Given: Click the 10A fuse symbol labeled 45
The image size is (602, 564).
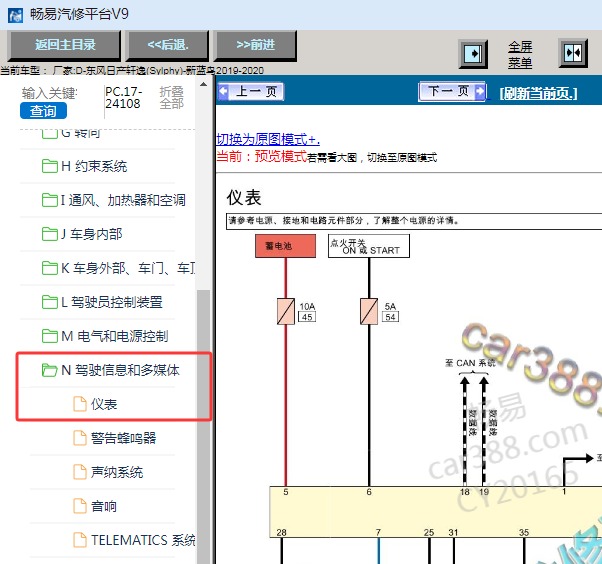Looking at the screenshot, I should [286, 311].
